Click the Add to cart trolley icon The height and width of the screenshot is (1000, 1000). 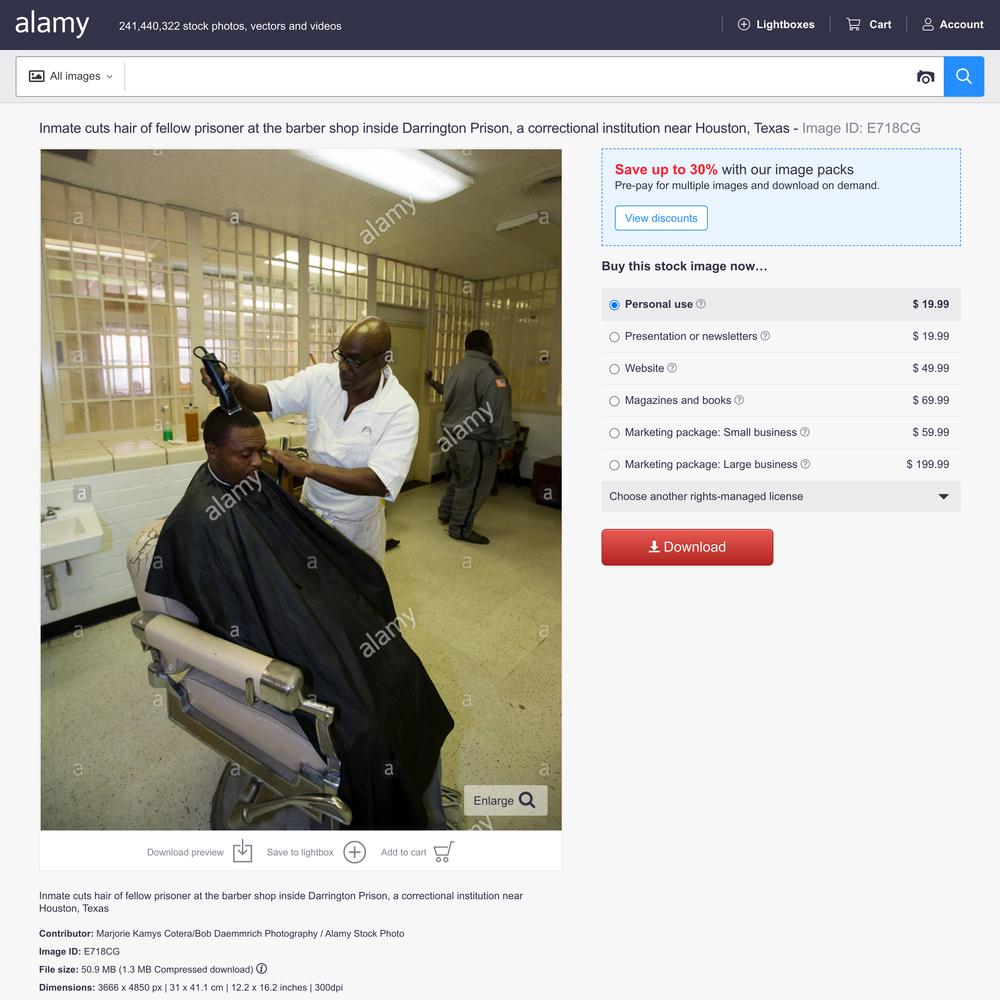pyautogui.click(x=444, y=851)
